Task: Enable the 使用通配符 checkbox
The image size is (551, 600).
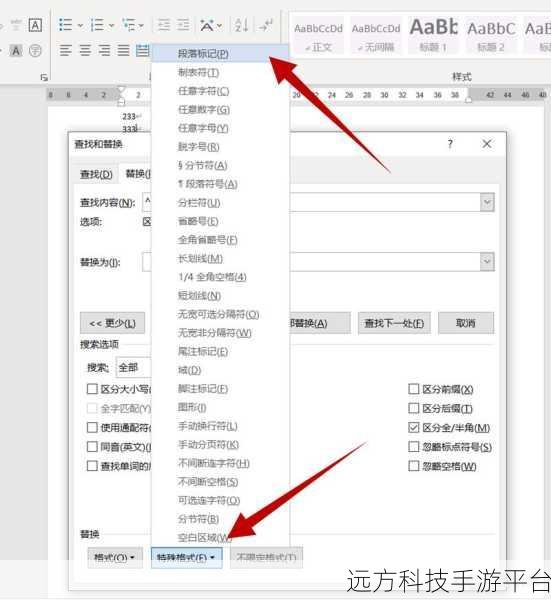Action: point(92,427)
